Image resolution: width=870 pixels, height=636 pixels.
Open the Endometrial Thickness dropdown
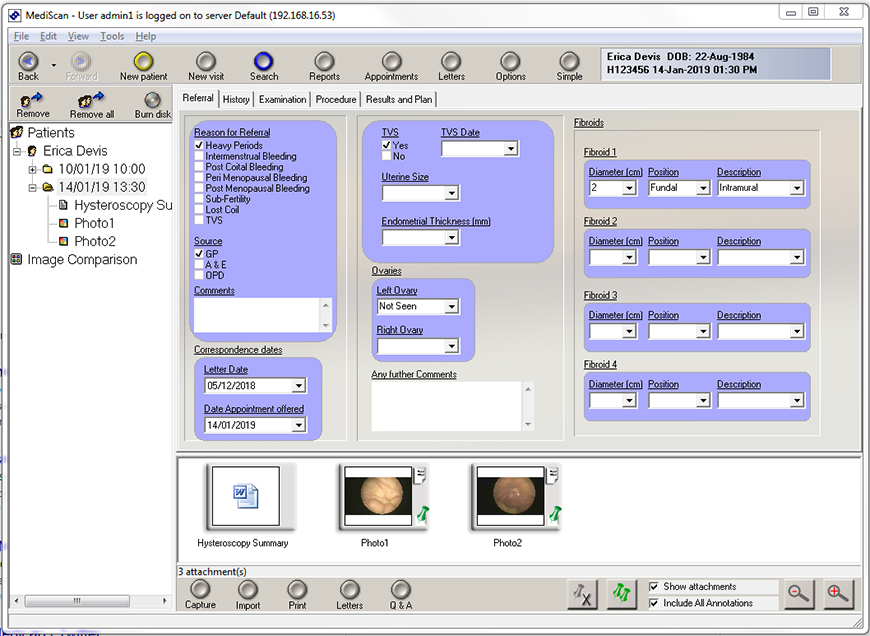452,238
